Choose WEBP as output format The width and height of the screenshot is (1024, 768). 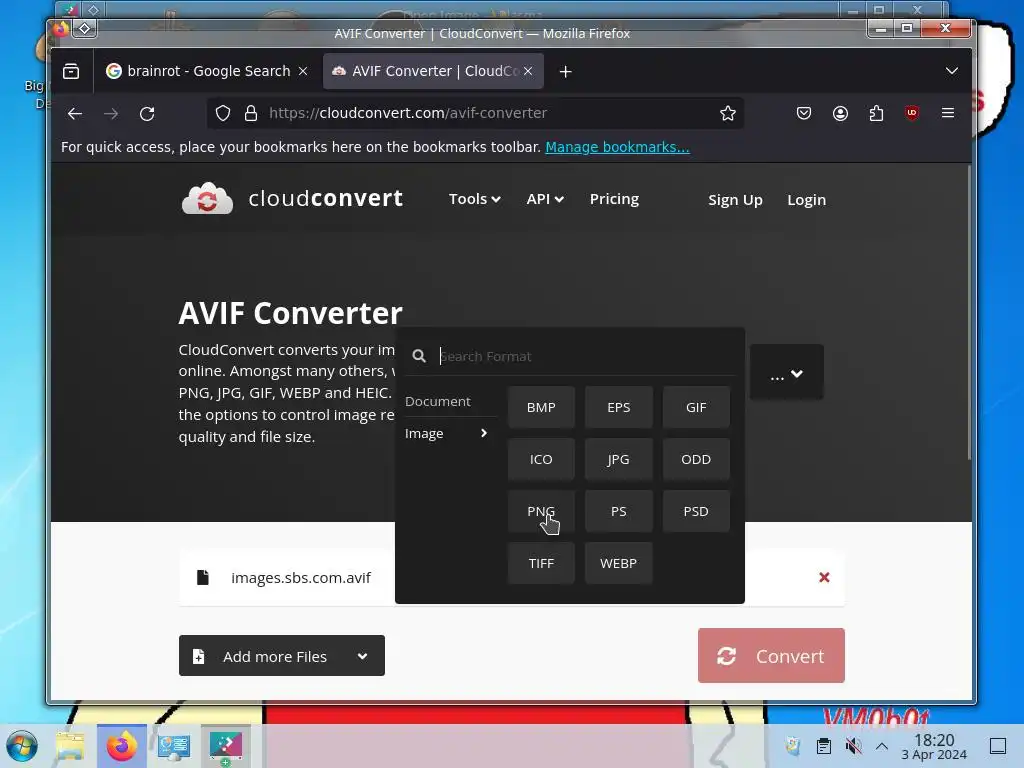click(618, 563)
